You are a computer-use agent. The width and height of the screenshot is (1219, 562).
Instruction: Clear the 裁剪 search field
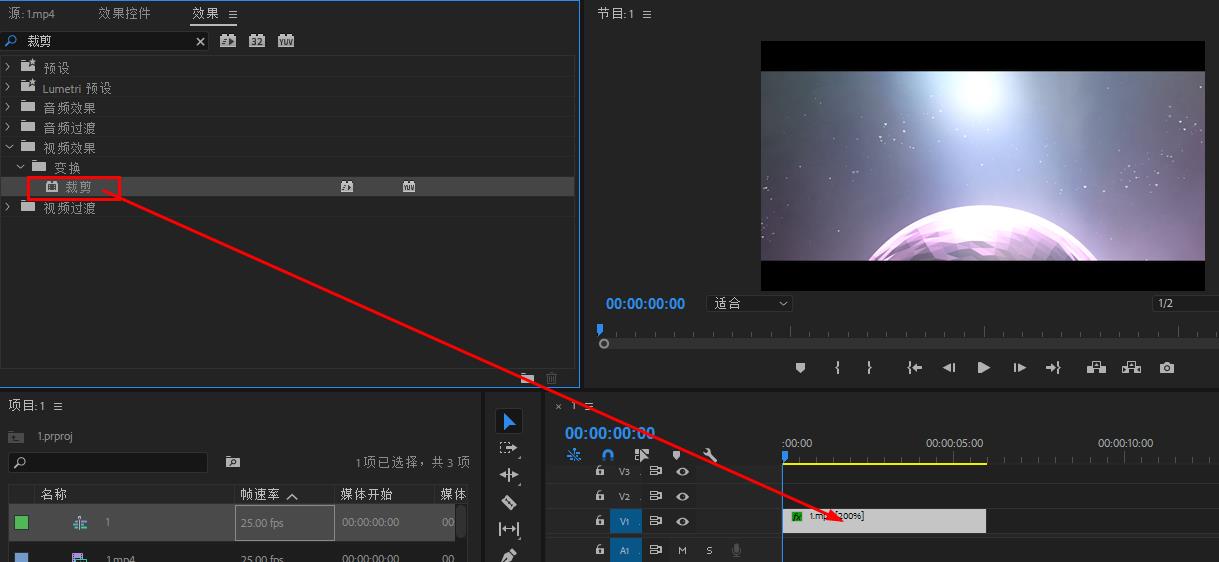pyautogui.click(x=200, y=41)
